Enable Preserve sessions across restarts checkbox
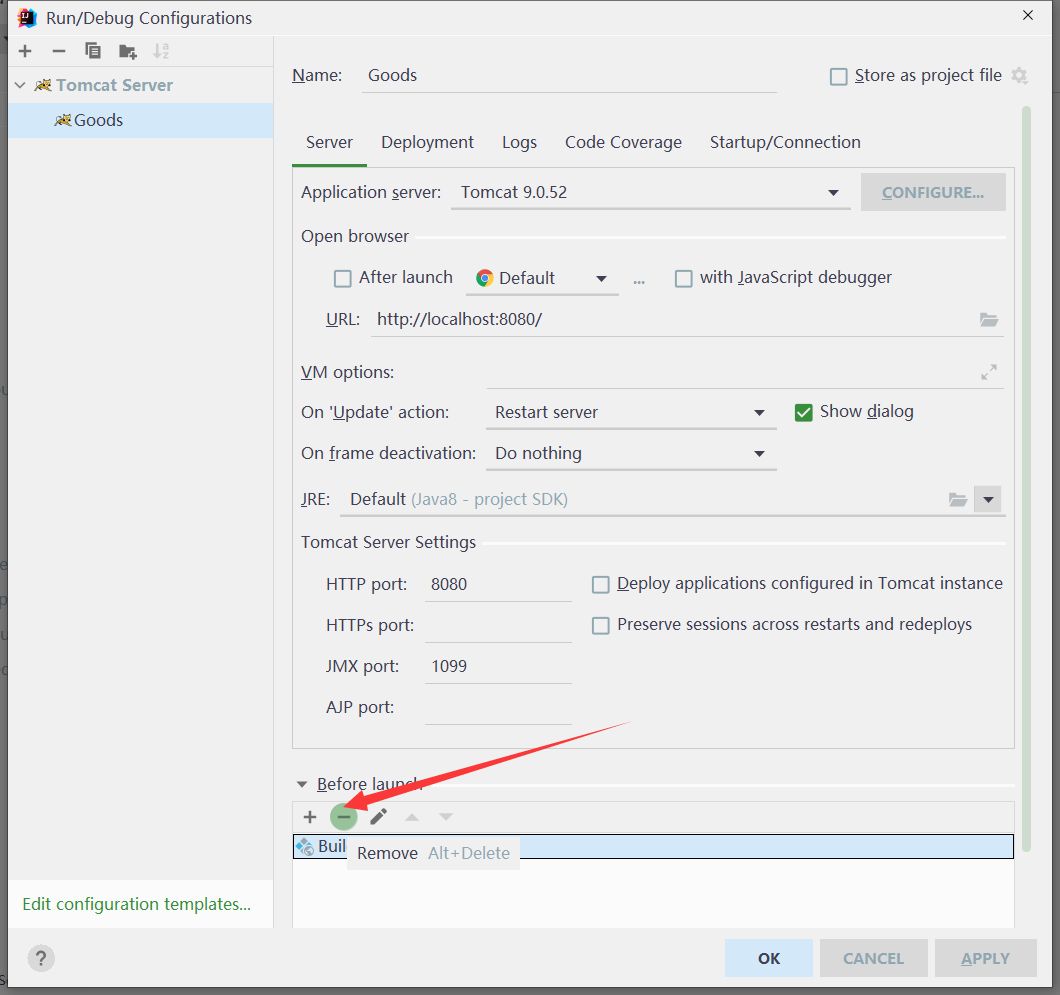1060x995 pixels. [600, 625]
